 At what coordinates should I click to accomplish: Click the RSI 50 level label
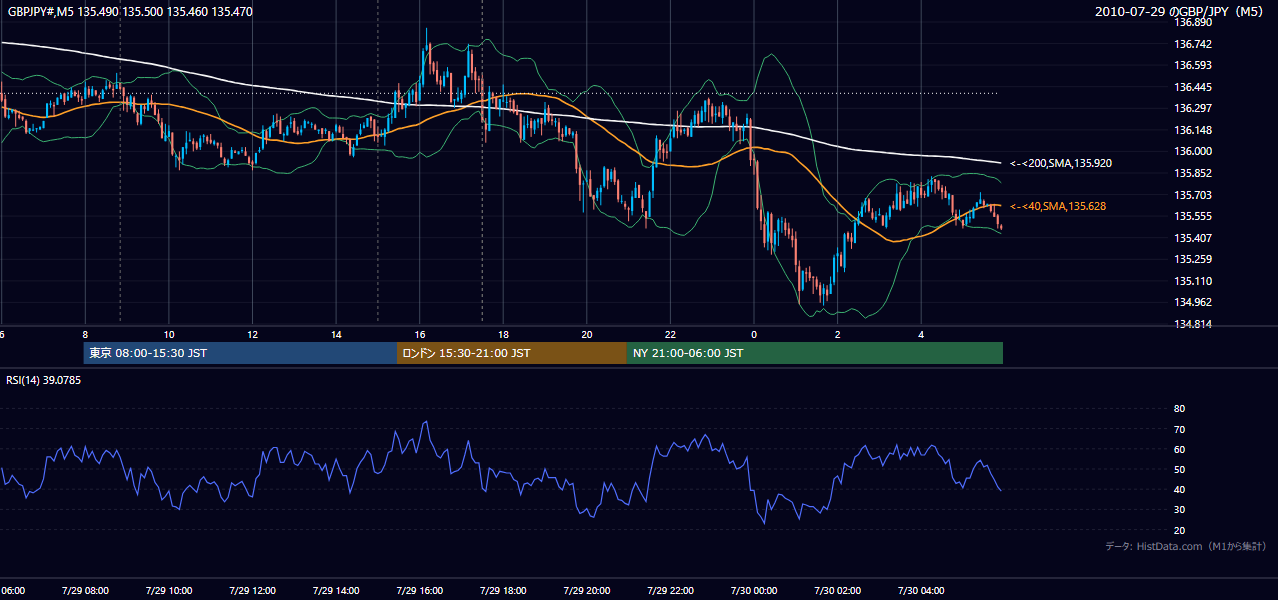(1180, 469)
